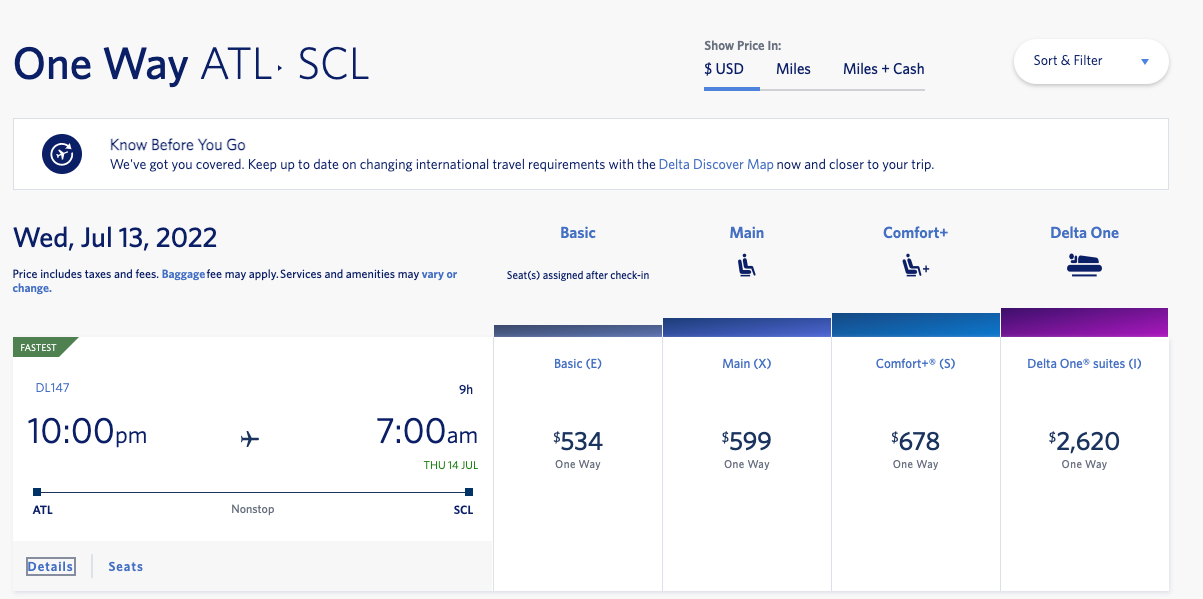Expand flight Details for DL147
Image resolution: width=1203 pixels, height=599 pixels.
pos(51,566)
